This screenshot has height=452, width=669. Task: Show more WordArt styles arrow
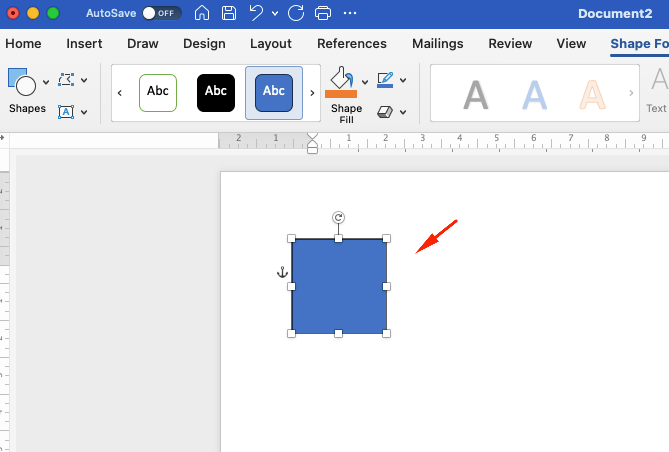click(x=631, y=93)
